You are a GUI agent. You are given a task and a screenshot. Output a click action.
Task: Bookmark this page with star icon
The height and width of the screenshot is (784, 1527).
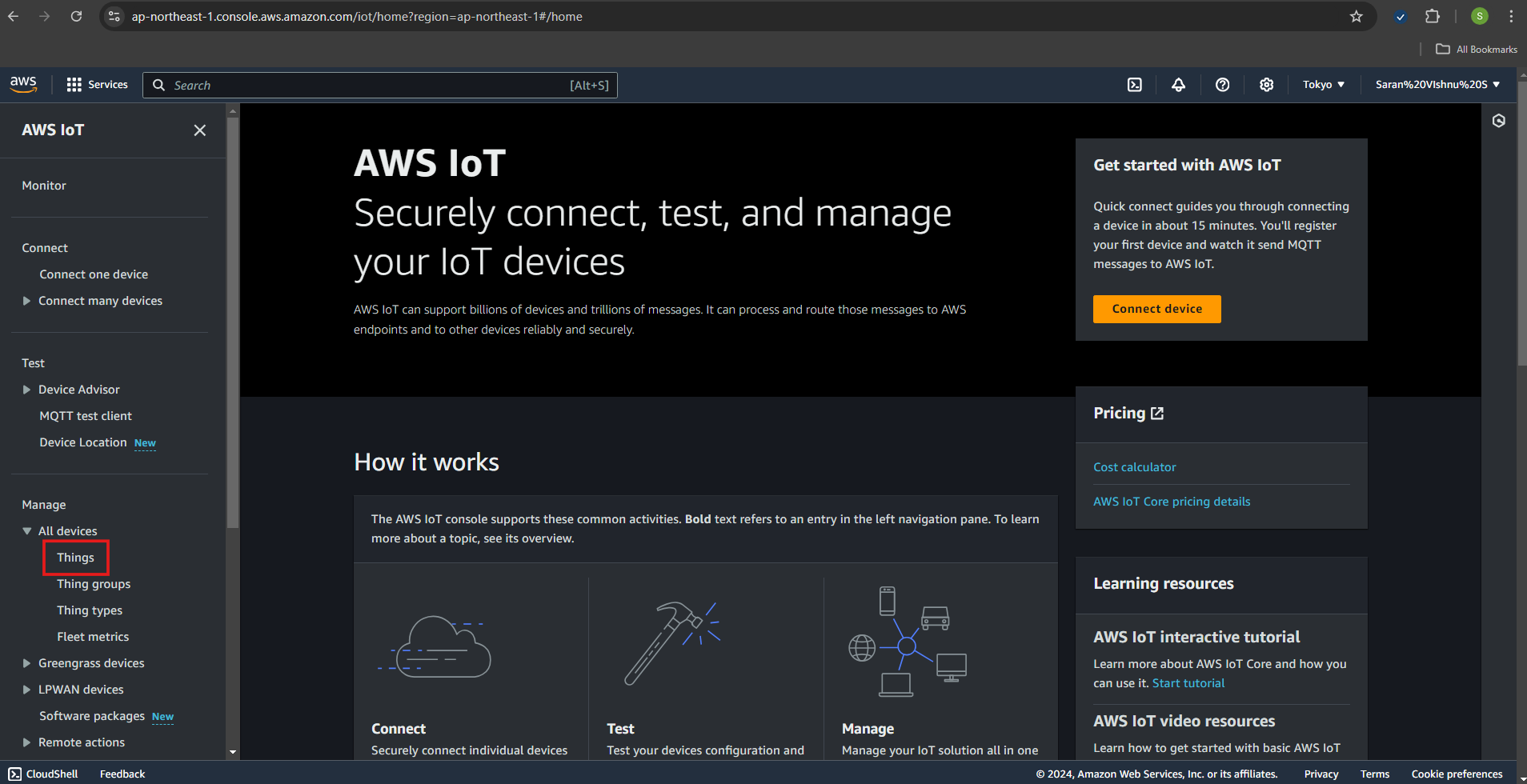(1356, 16)
